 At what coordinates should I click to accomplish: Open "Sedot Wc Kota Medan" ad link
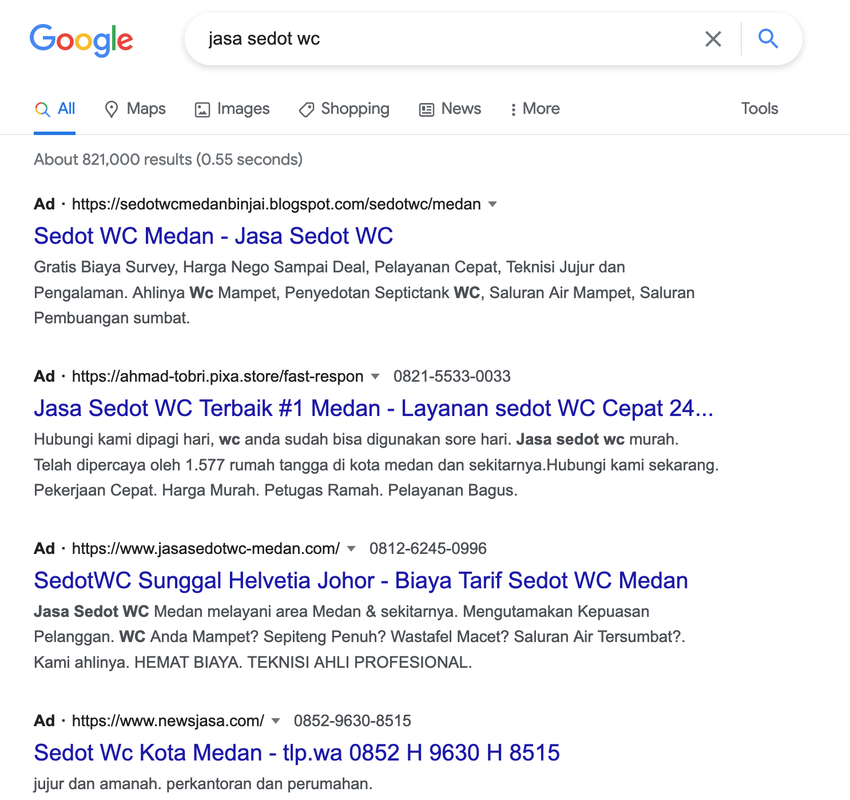point(296,752)
